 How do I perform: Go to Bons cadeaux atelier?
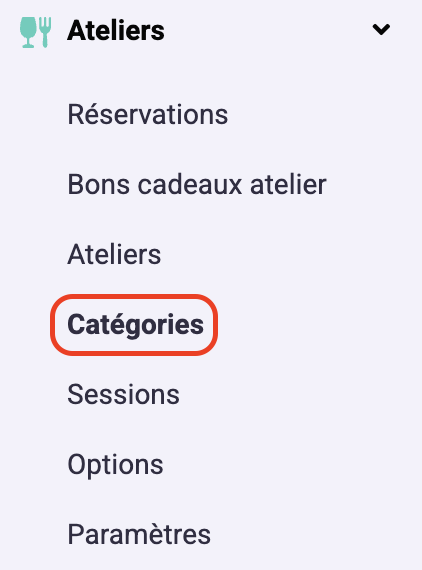[197, 185]
